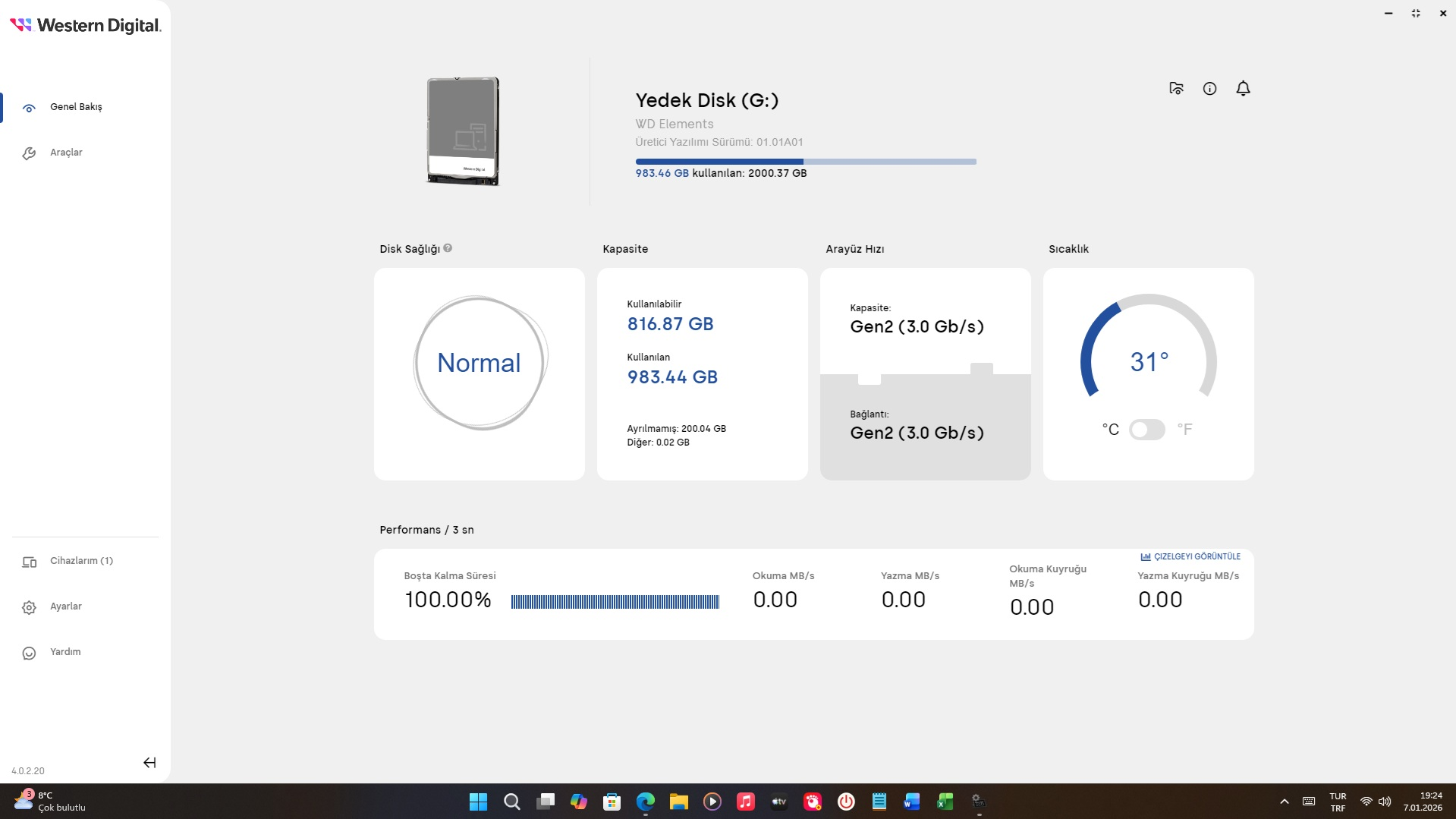Open Word from the taskbar
The width and height of the screenshot is (1456, 819).
912,802
